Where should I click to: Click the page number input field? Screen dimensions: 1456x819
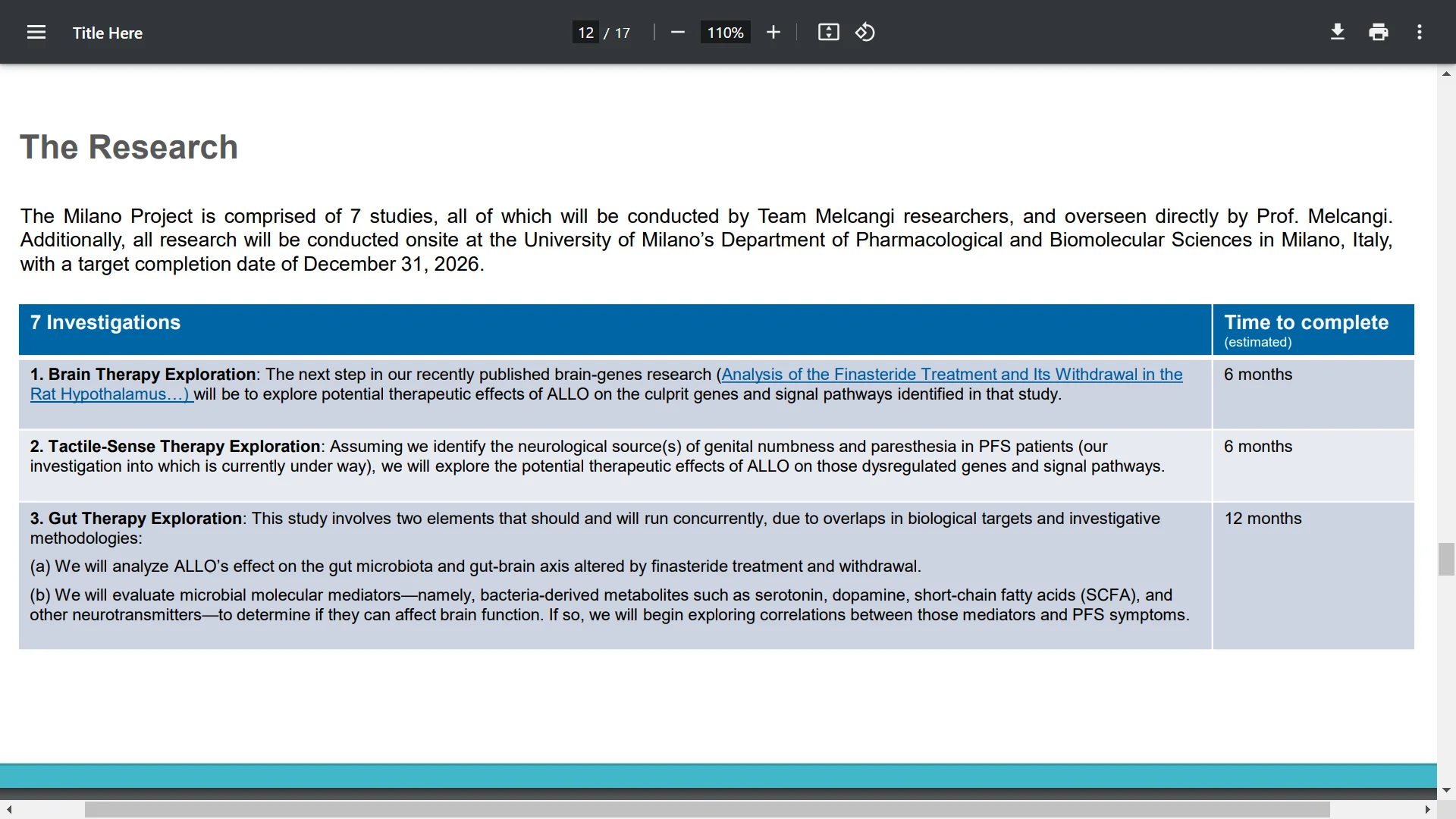click(585, 33)
